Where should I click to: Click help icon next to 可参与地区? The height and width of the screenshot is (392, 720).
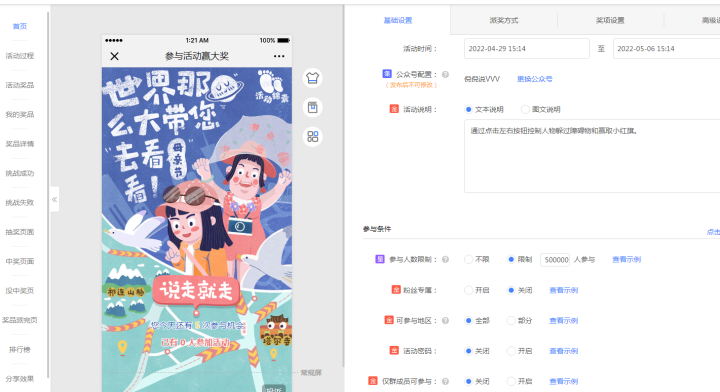pyautogui.click(x=445, y=320)
